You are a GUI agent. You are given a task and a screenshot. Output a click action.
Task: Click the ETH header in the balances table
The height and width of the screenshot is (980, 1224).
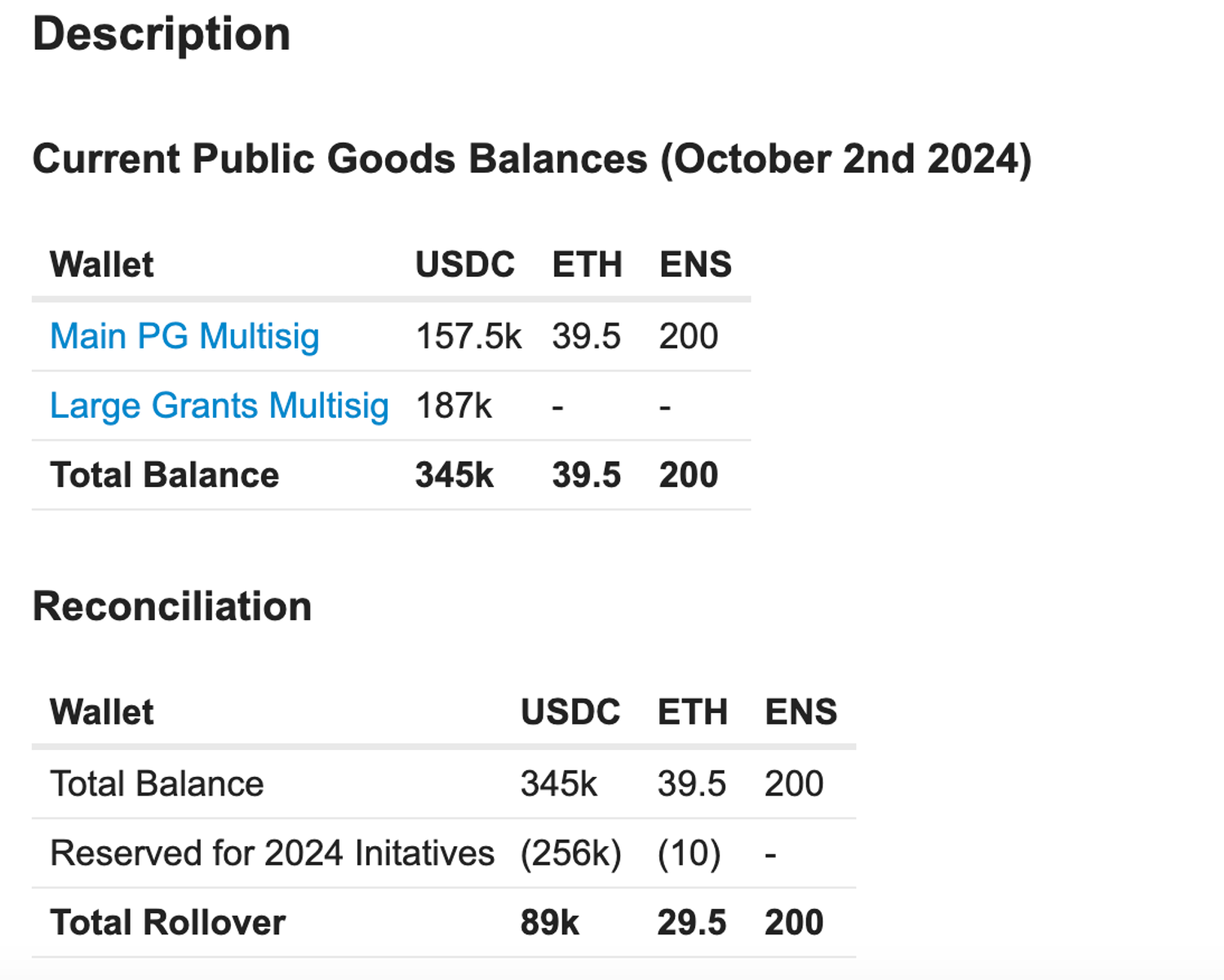tap(587, 265)
